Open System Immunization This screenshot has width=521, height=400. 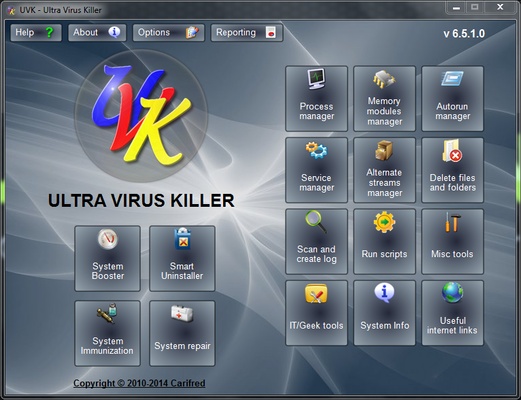pos(107,333)
